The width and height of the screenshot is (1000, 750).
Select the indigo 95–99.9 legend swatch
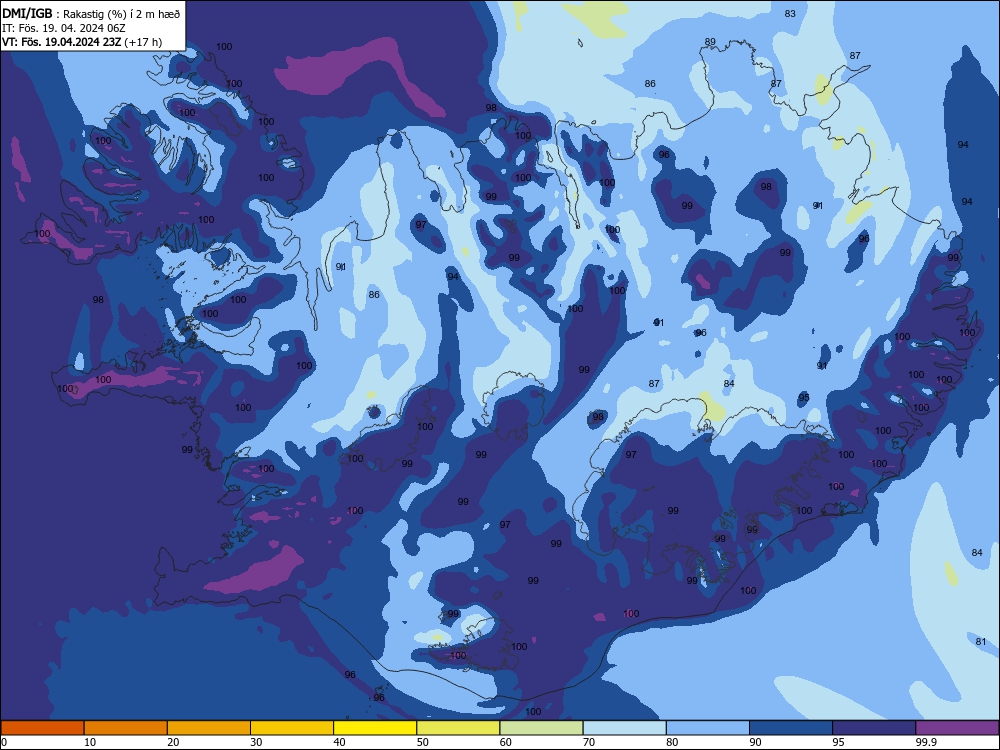point(874,728)
